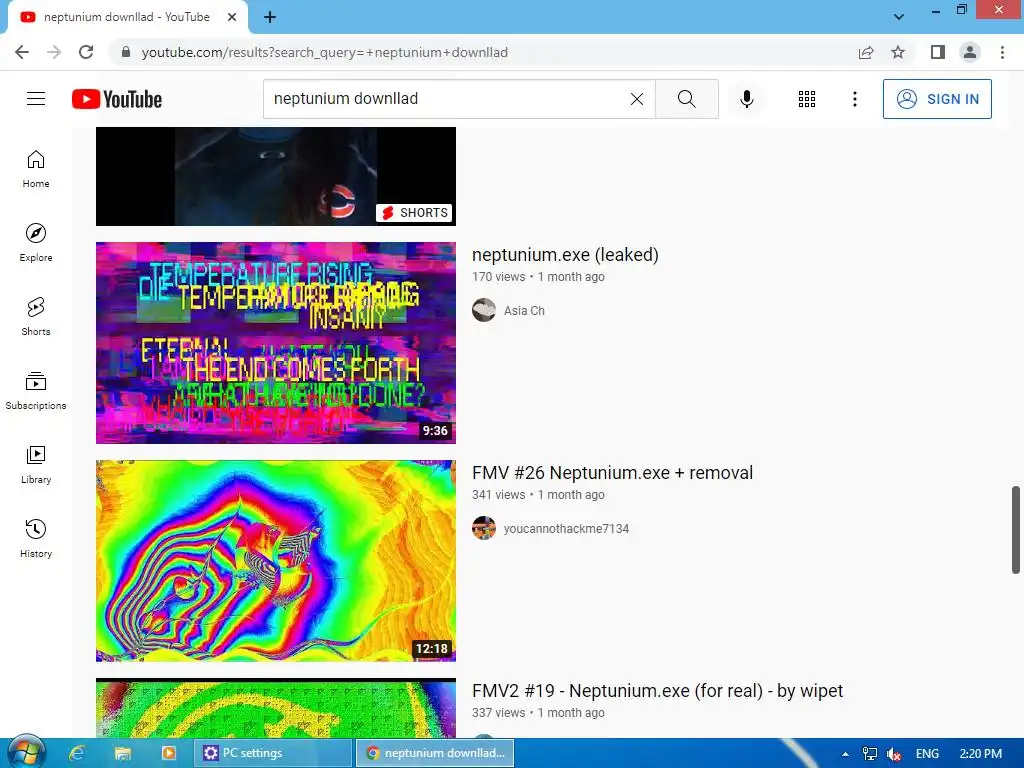Open Library in sidebar
Viewport: 1024px width, 768px height.
coord(36,465)
